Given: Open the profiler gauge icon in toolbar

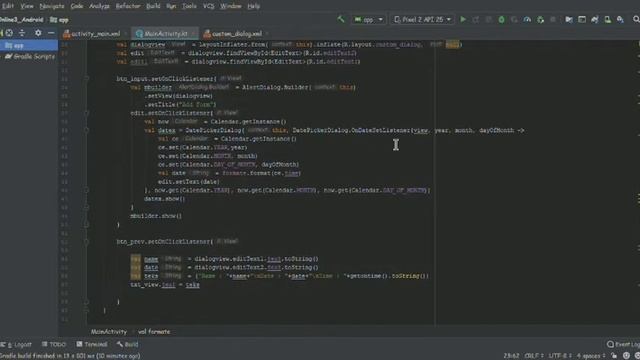Looking at the screenshot, I should [527, 19].
